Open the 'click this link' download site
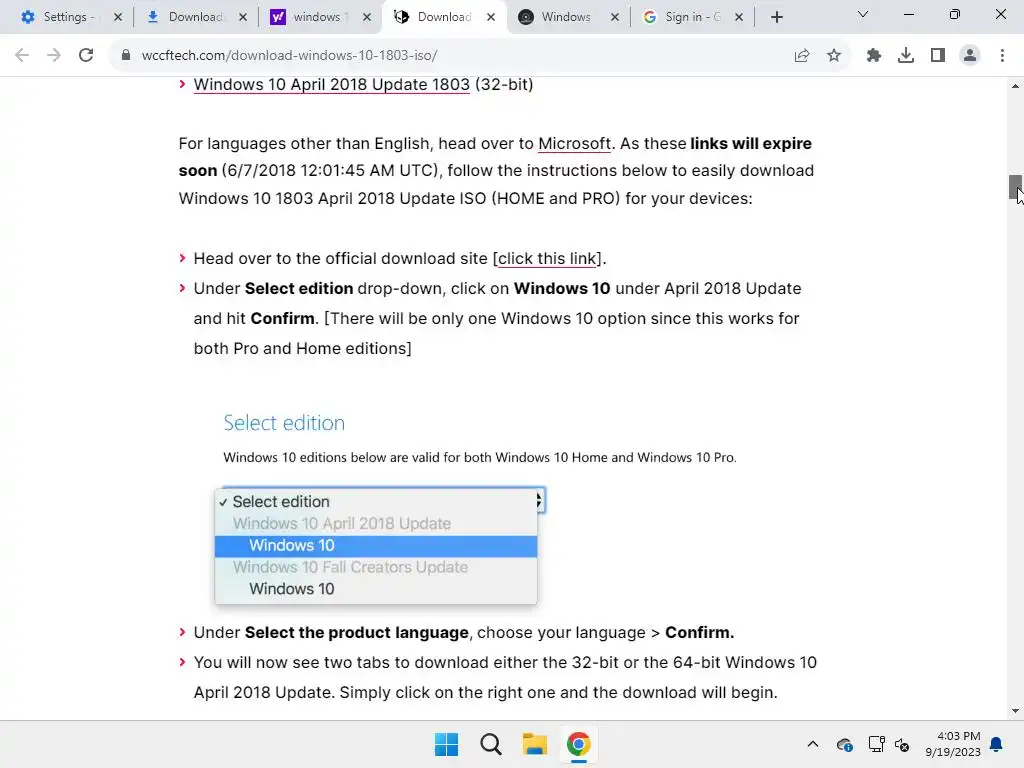Screen dimensions: 1024x768 (547, 259)
